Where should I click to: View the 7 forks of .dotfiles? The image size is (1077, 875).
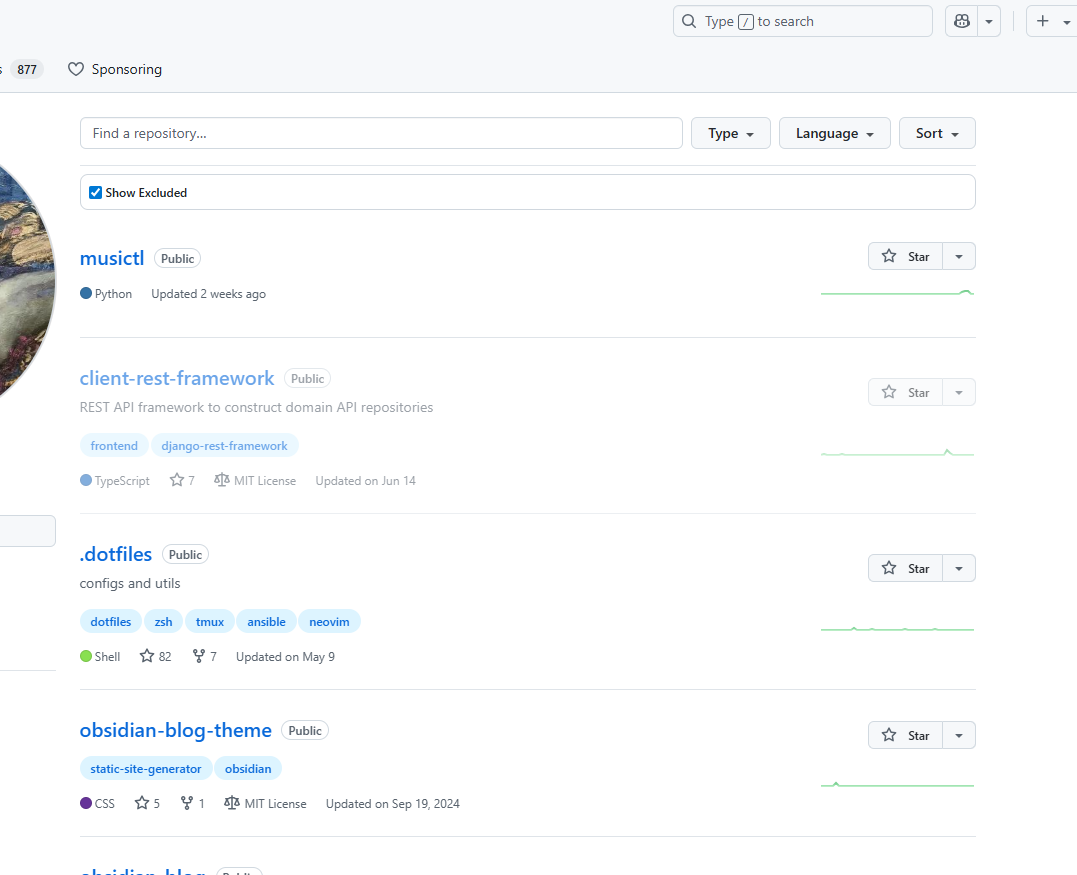[204, 656]
